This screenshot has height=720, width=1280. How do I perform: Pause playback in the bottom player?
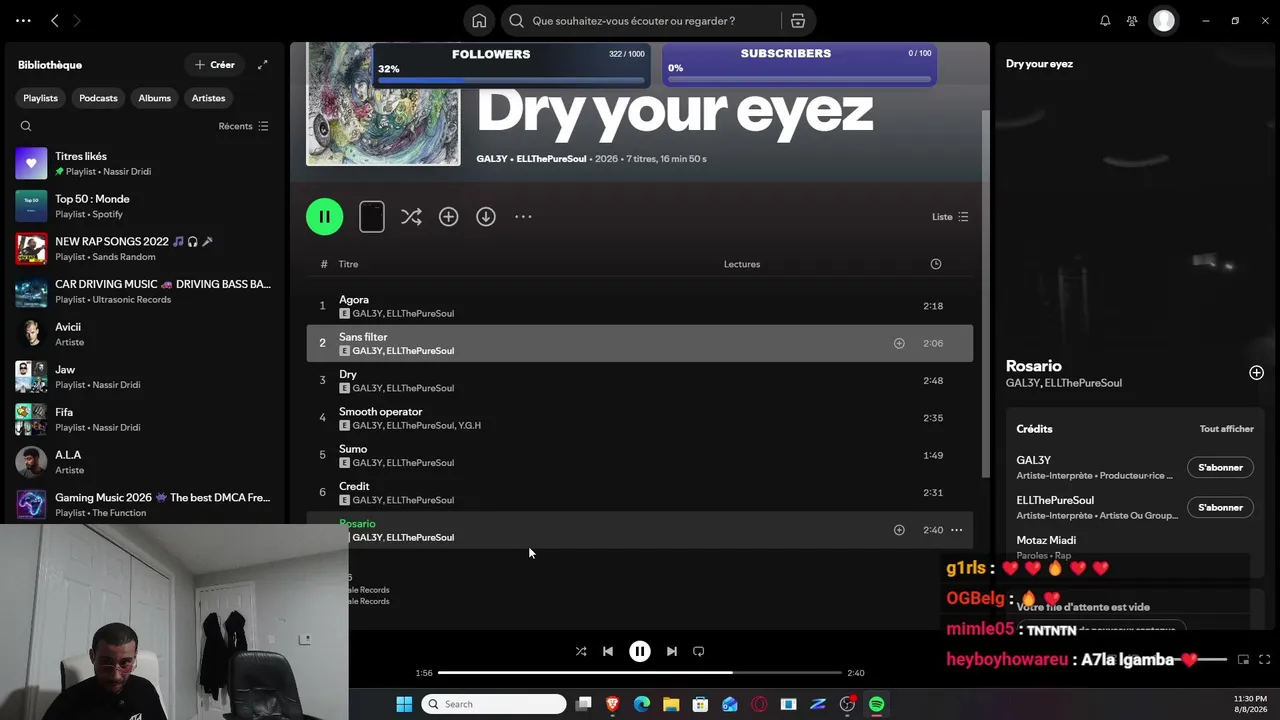640,651
